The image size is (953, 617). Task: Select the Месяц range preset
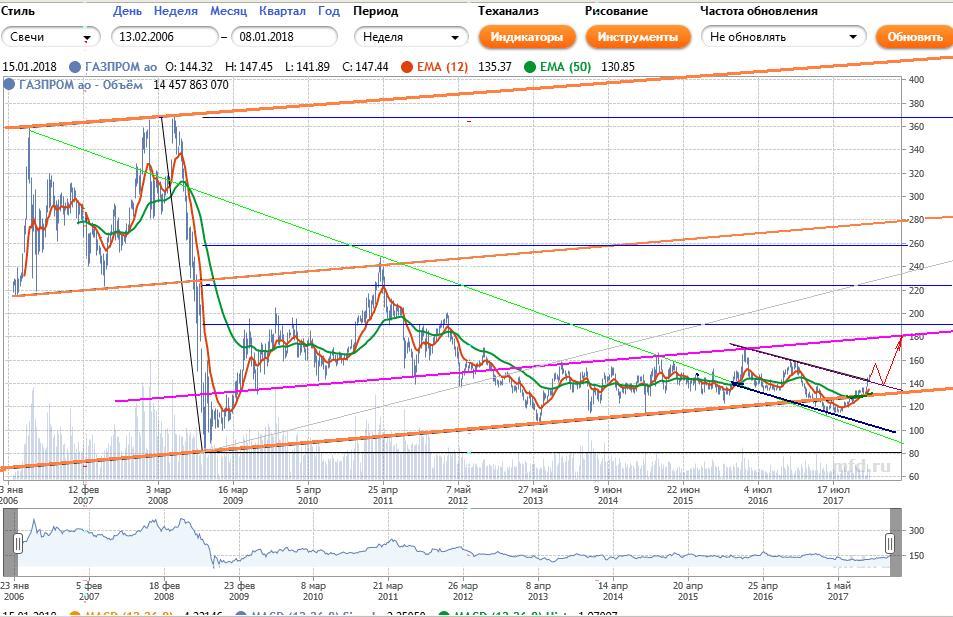click(x=228, y=11)
